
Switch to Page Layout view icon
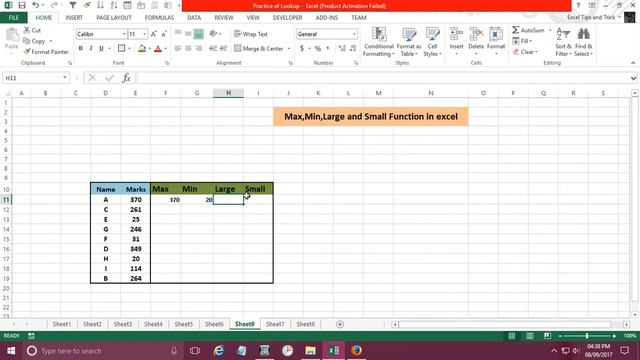coord(529,336)
